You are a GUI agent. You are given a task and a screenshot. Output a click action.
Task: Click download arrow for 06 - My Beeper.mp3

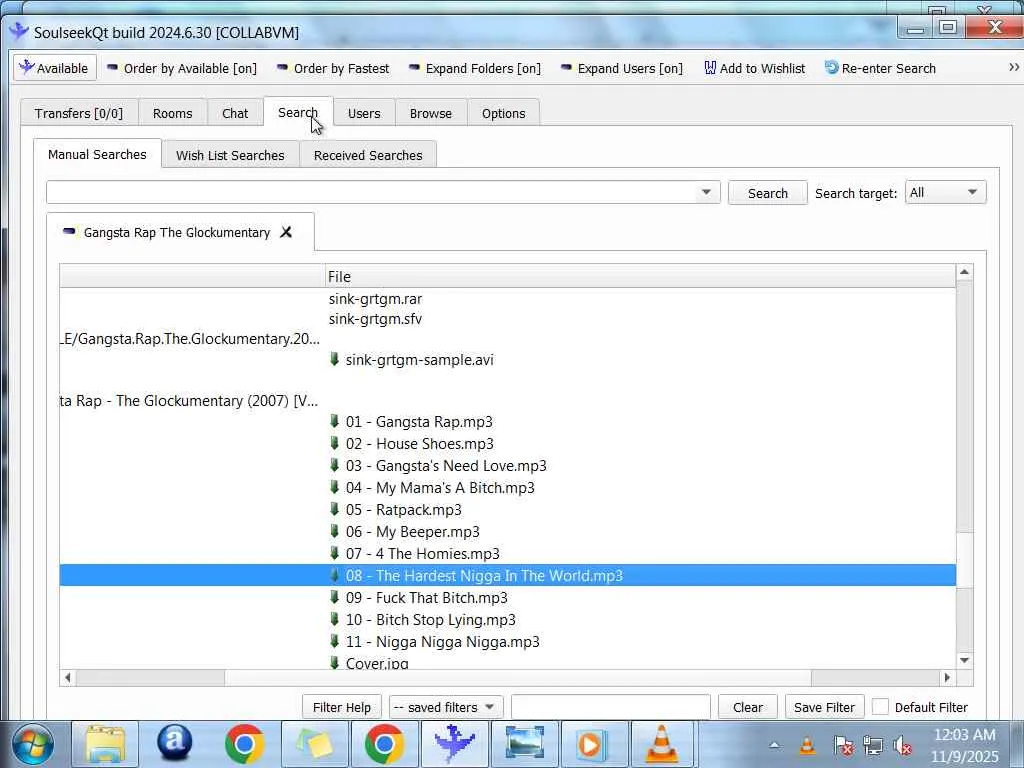pos(334,532)
